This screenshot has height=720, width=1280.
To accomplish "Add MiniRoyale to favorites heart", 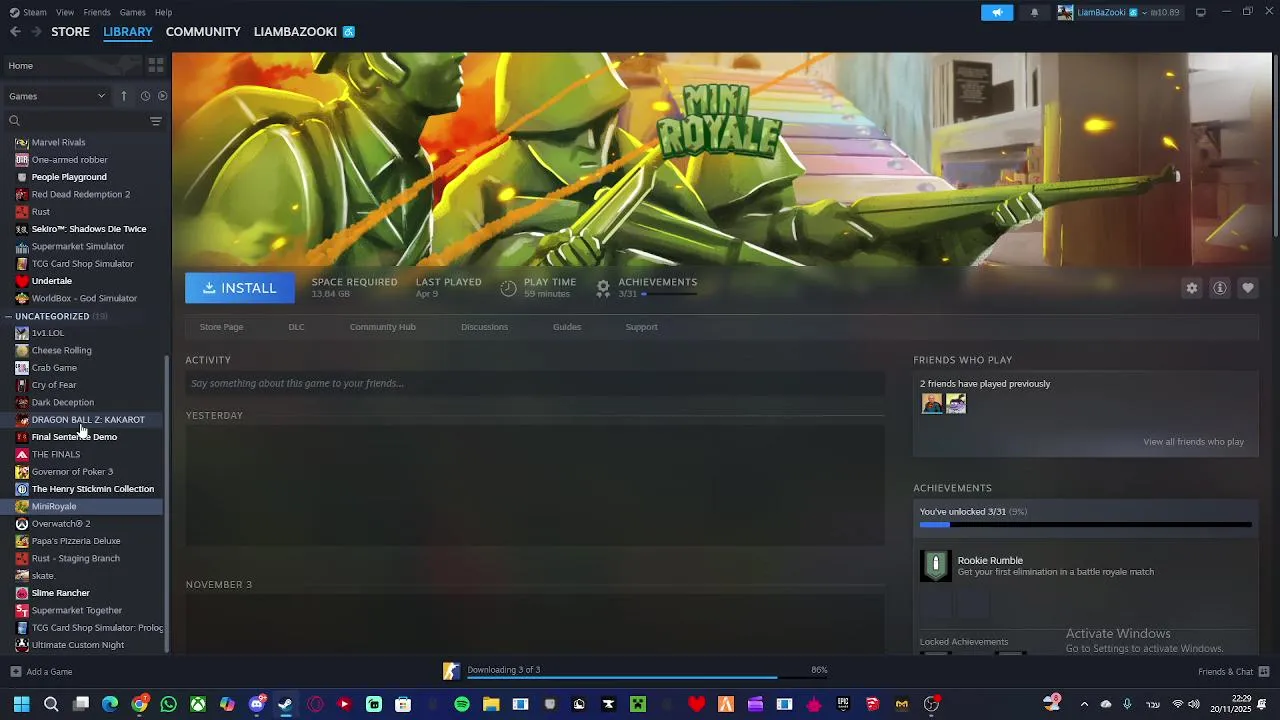I will point(1248,288).
